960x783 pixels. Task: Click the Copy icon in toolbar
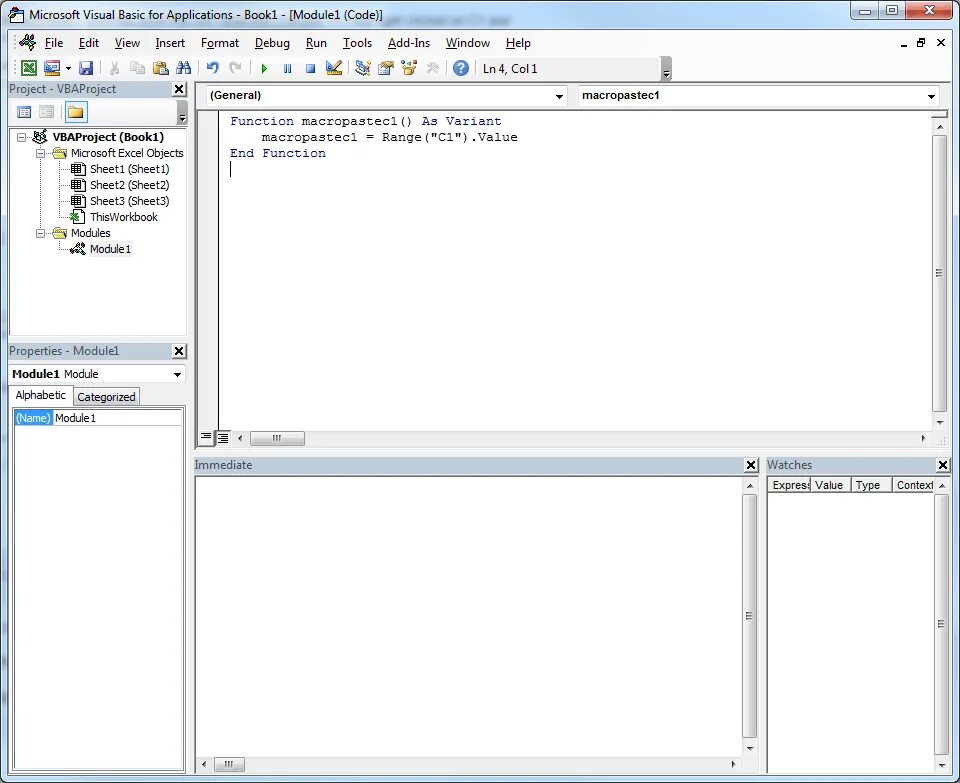pyautogui.click(x=137, y=68)
